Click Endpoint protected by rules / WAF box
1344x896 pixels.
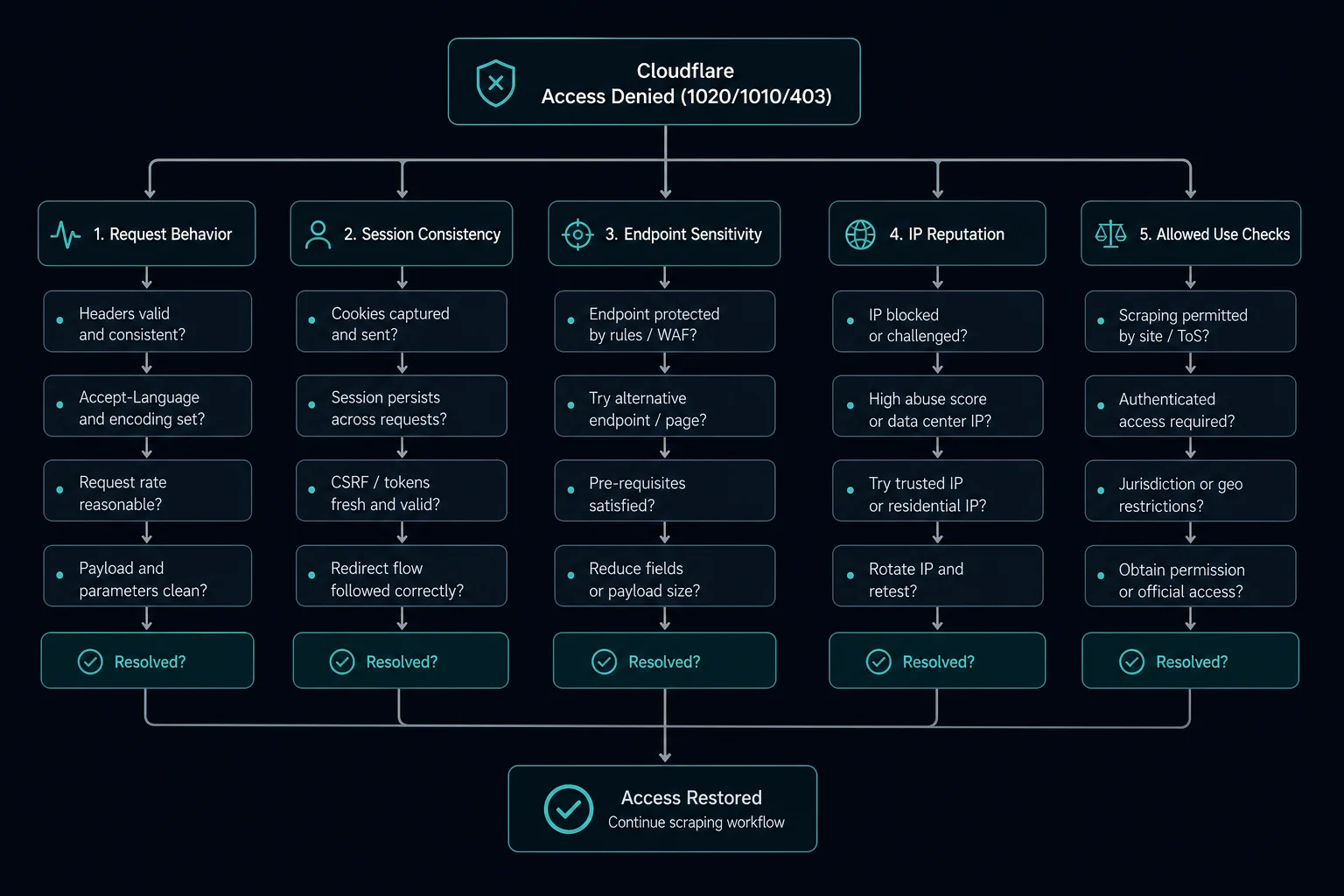pos(665,322)
